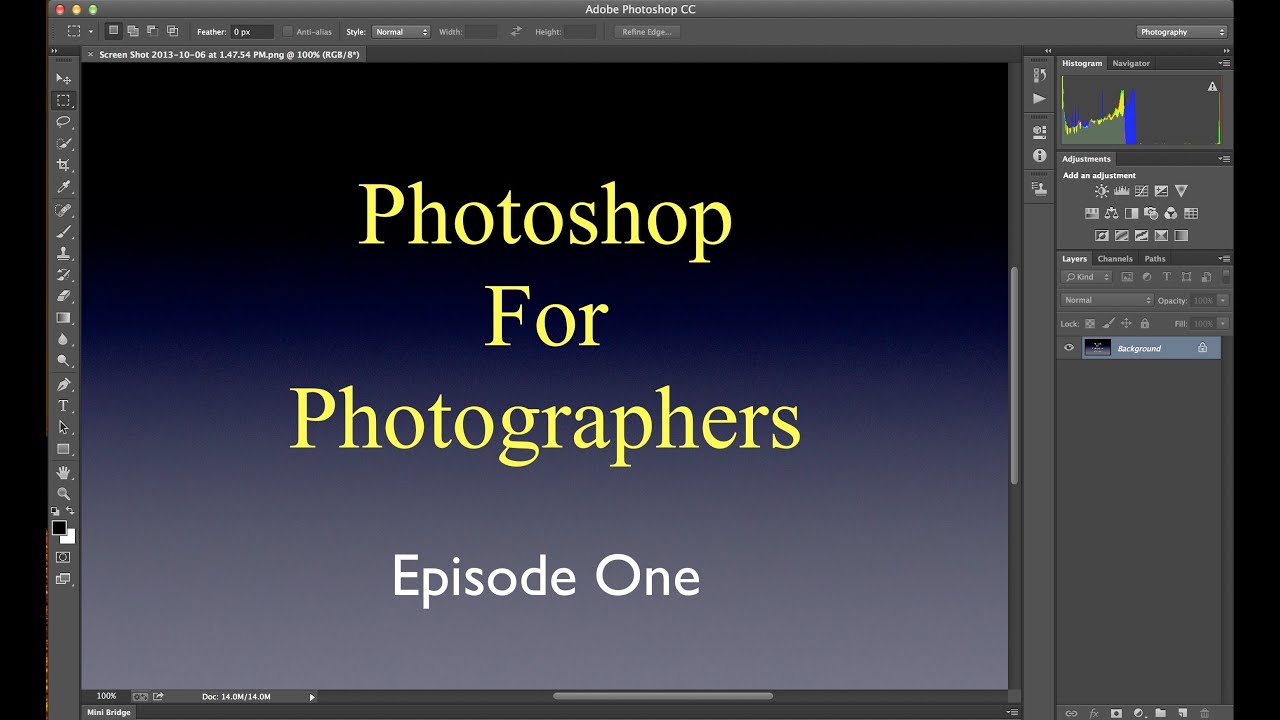Screen dimensions: 1280x720
Task: Switch to the Navigator tab
Action: pyautogui.click(x=1131, y=63)
